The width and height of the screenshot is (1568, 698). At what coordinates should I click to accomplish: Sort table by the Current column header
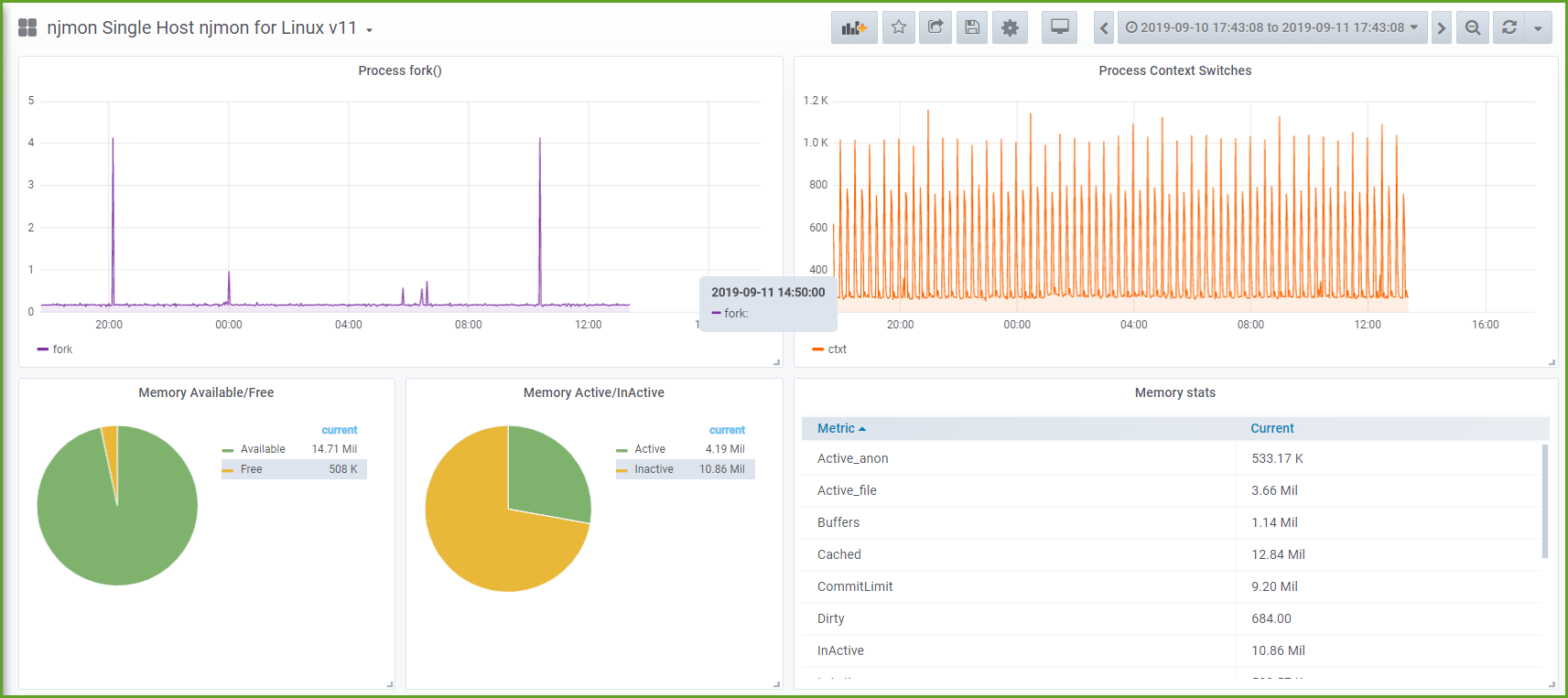(x=1272, y=428)
